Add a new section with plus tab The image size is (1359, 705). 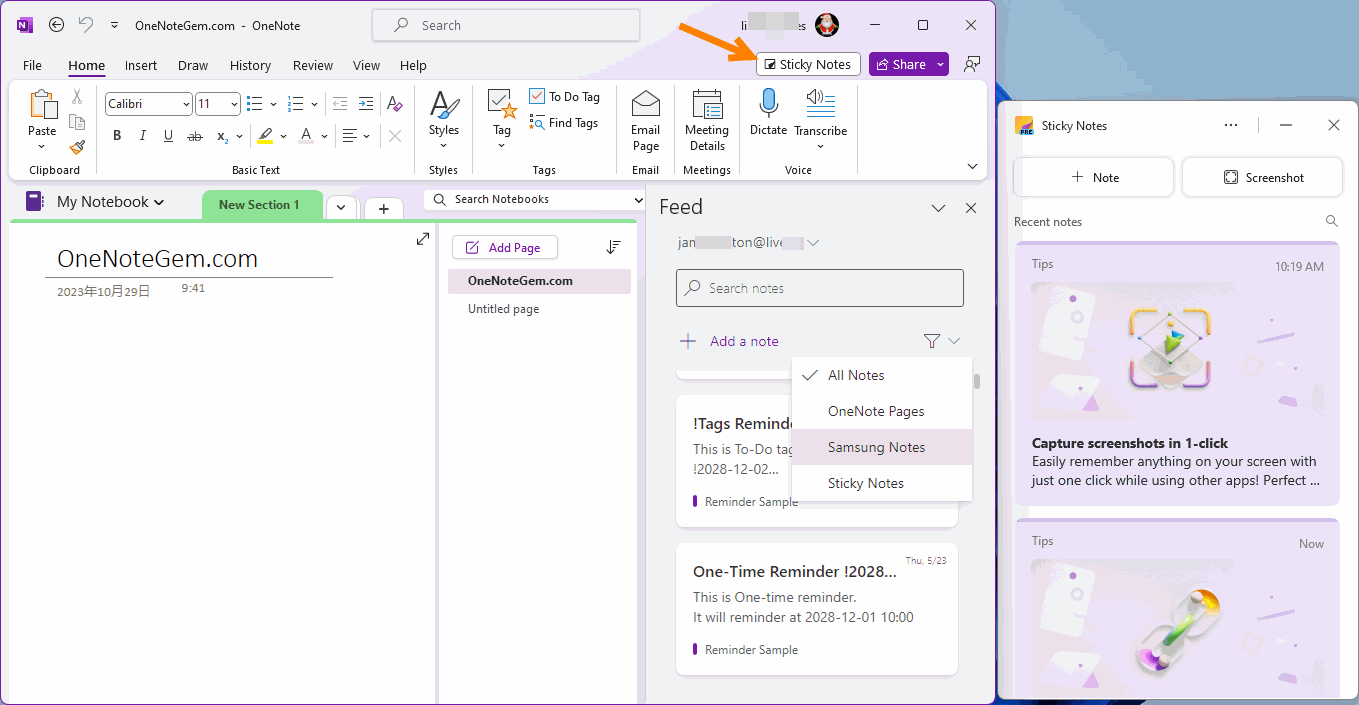(383, 208)
